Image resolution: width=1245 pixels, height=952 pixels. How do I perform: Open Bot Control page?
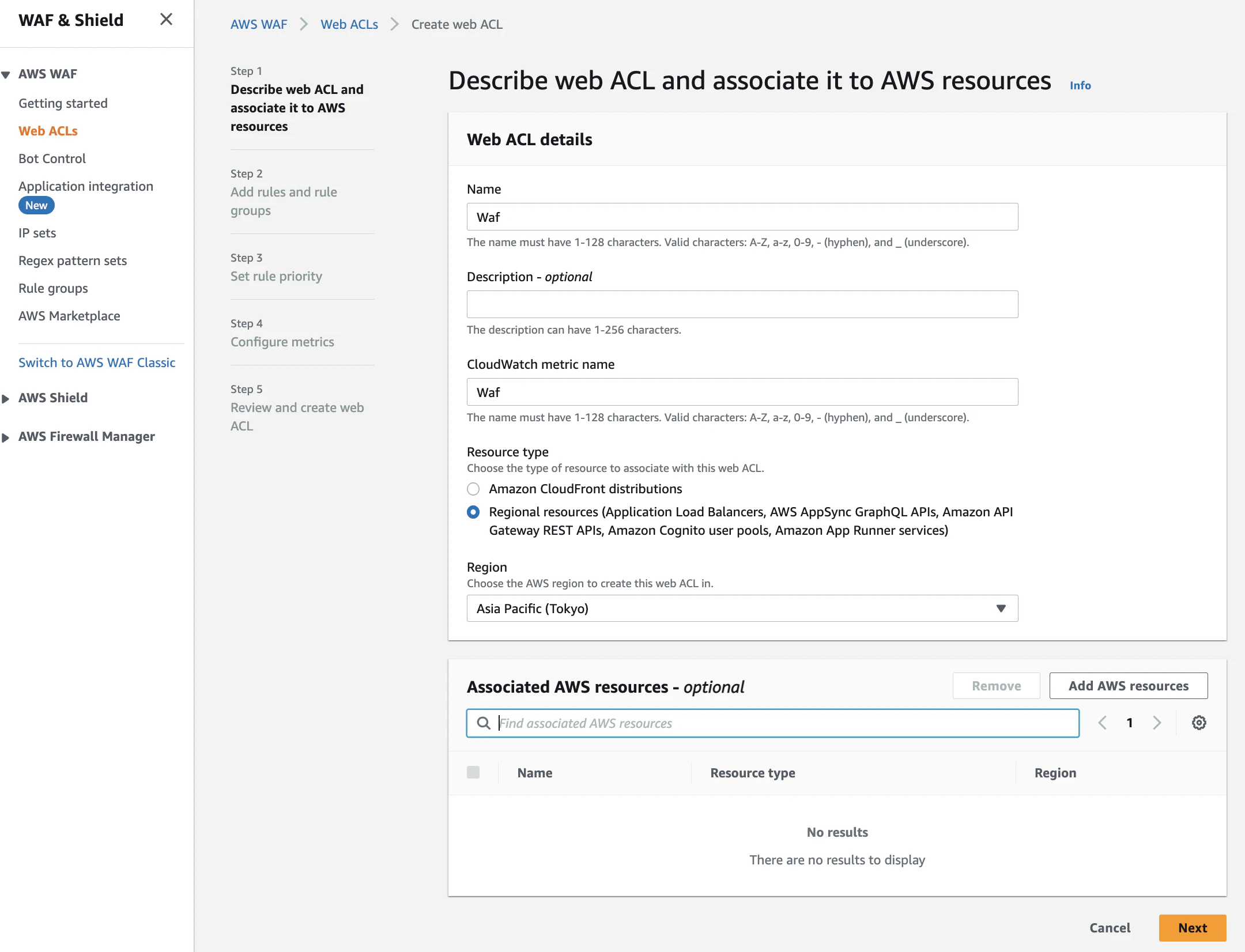[52, 158]
